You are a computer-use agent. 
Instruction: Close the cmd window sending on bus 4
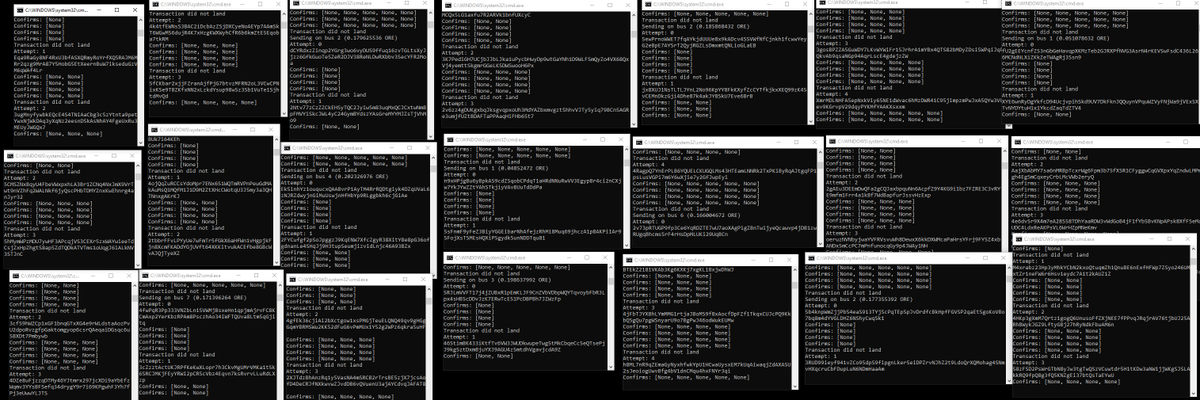click(x=428, y=148)
